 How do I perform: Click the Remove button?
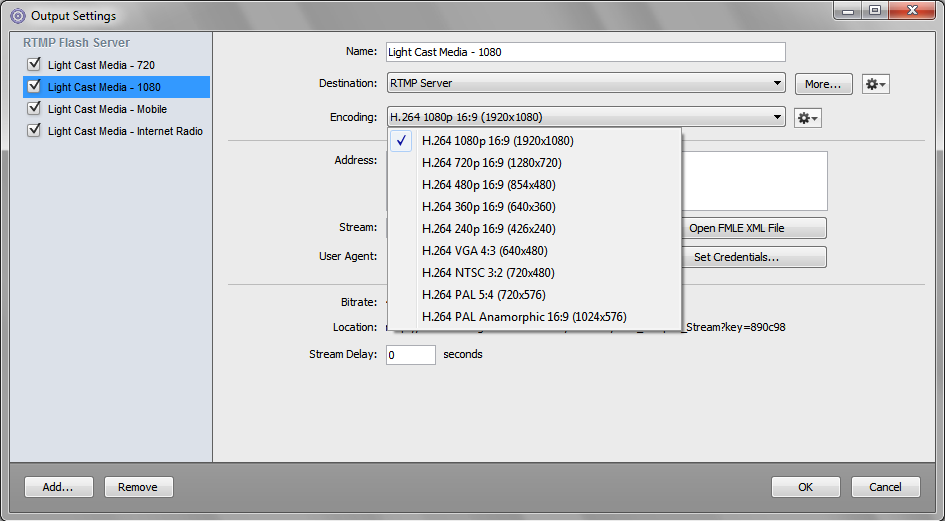pos(138,487)
